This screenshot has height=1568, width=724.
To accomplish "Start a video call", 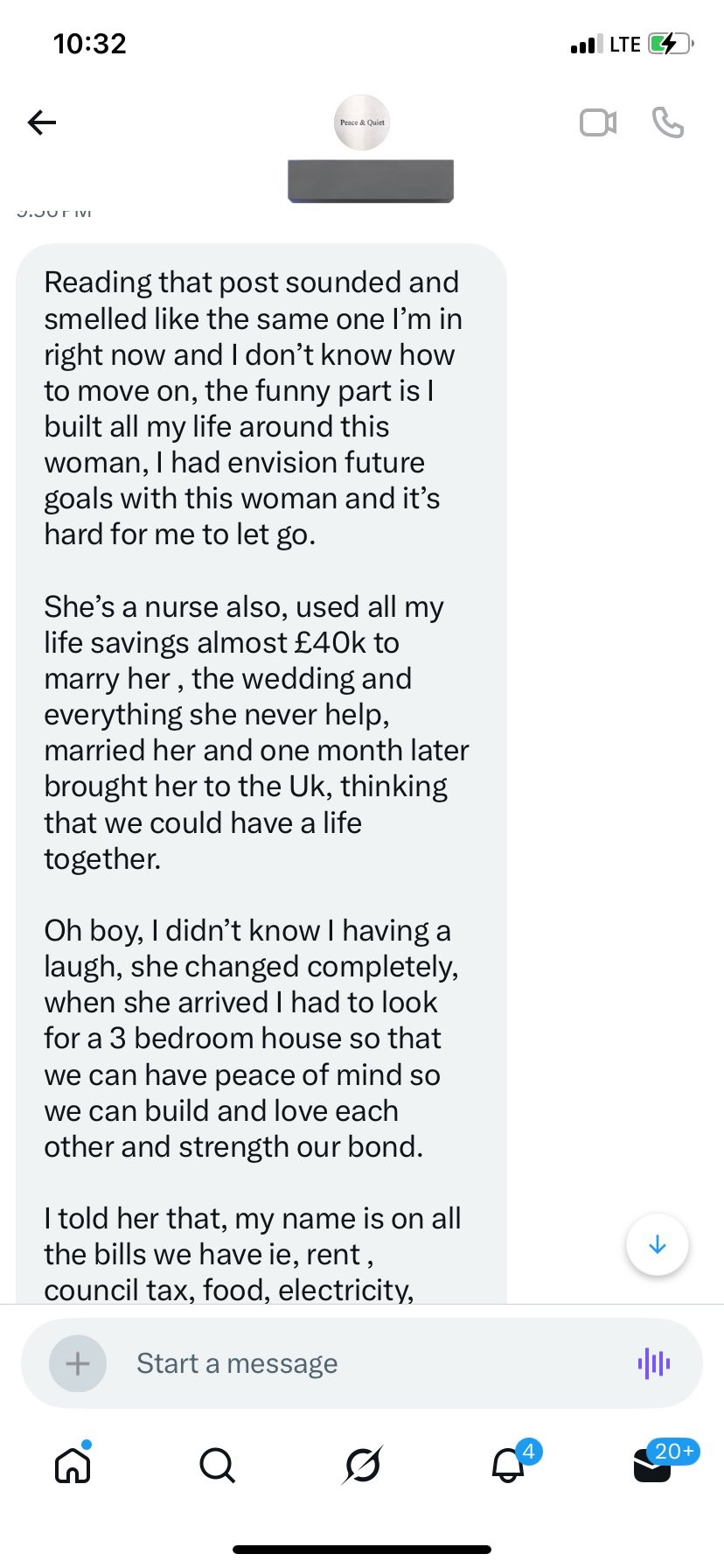I will click(x=598, y=122).
